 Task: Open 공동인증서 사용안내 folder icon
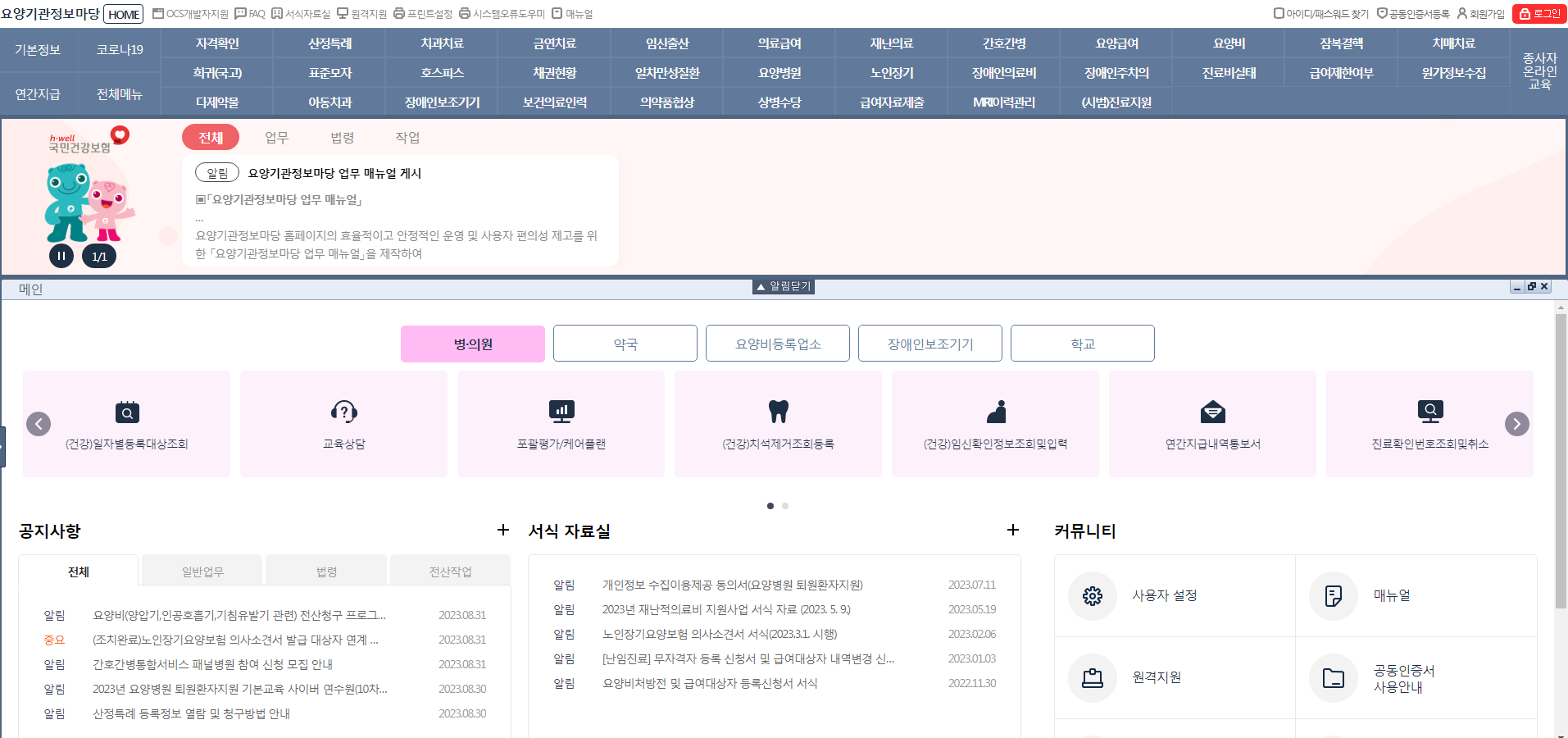click(x=1334, y=678)
